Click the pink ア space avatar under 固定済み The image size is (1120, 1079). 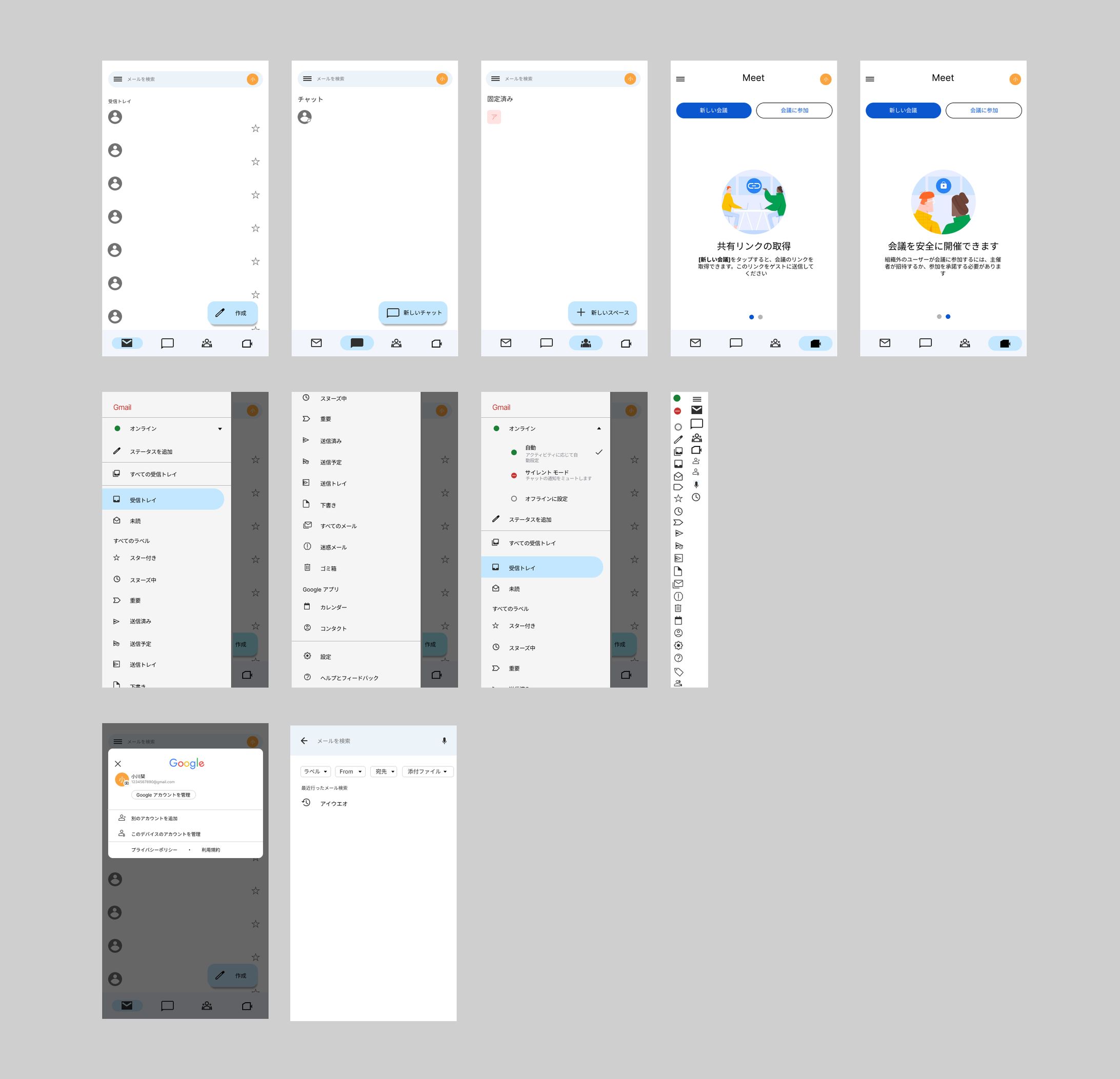tap(494, 117)
